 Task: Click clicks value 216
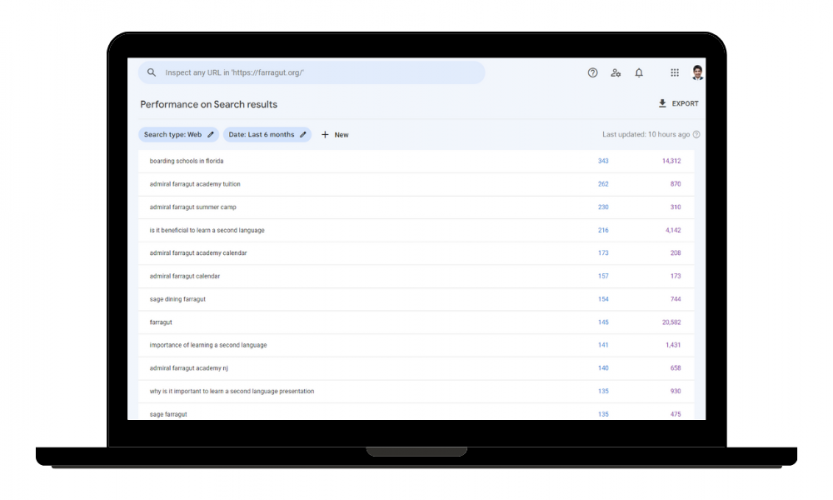point(603,230)
